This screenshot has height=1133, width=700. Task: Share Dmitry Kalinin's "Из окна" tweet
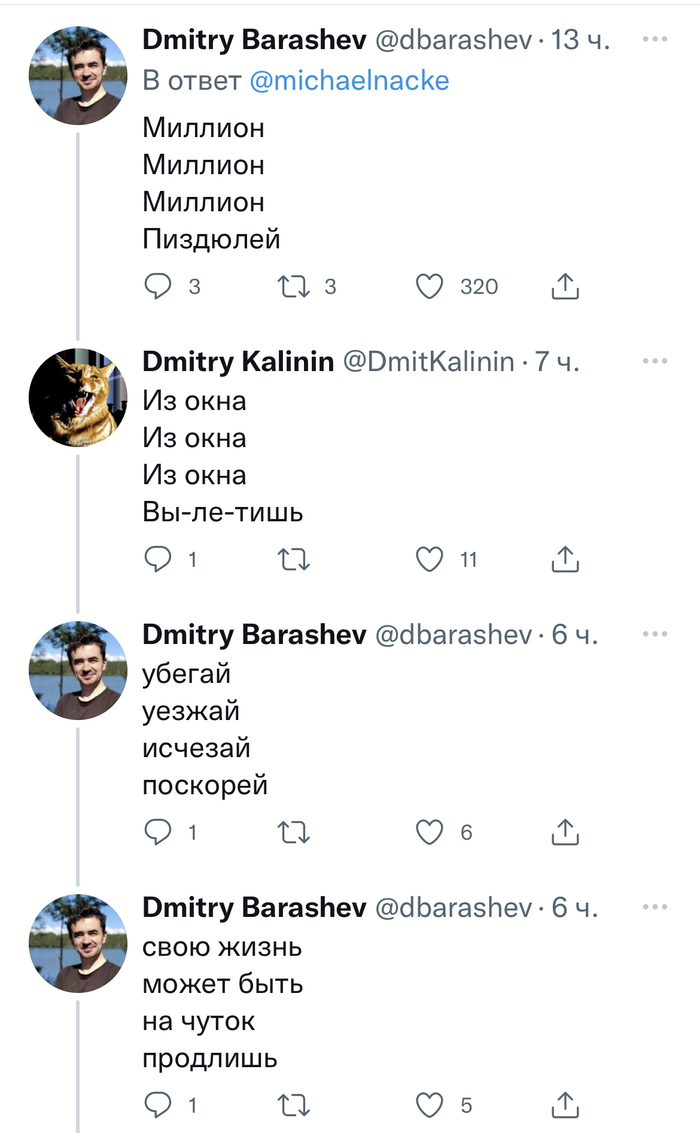point(565,560)
